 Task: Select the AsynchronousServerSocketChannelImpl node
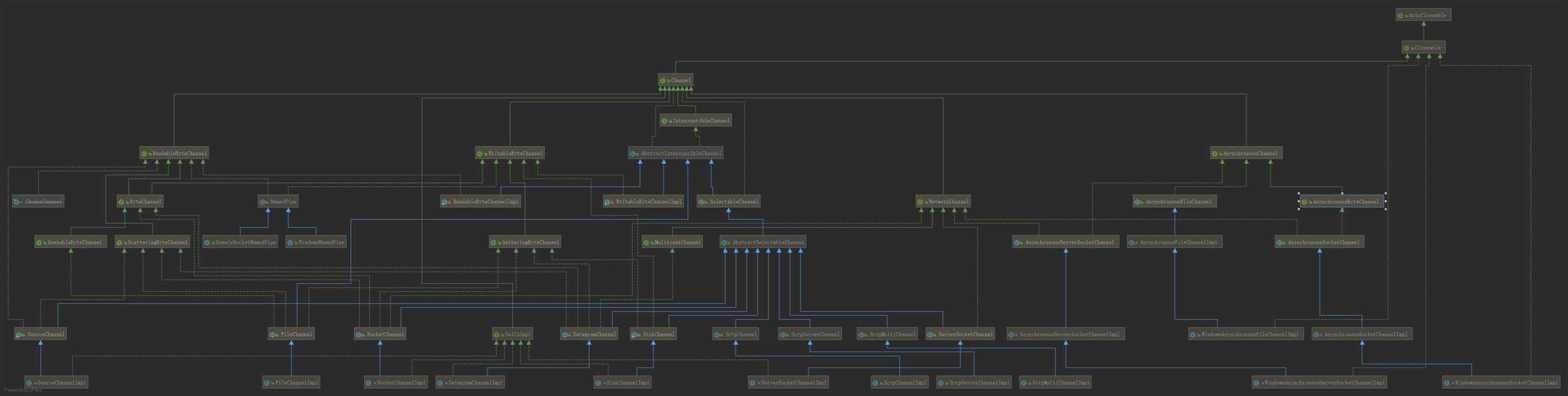[x=1066, y=334]
